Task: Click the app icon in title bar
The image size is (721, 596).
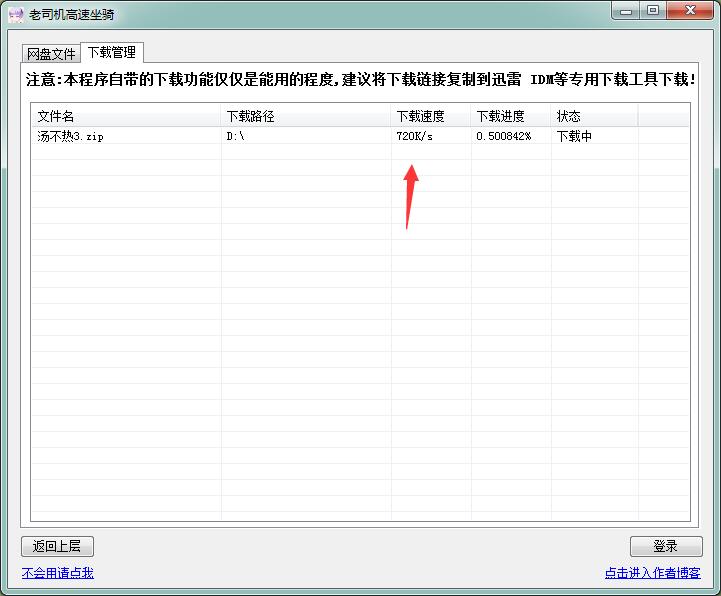Action: pyautogui.click(x=15, y=13)
